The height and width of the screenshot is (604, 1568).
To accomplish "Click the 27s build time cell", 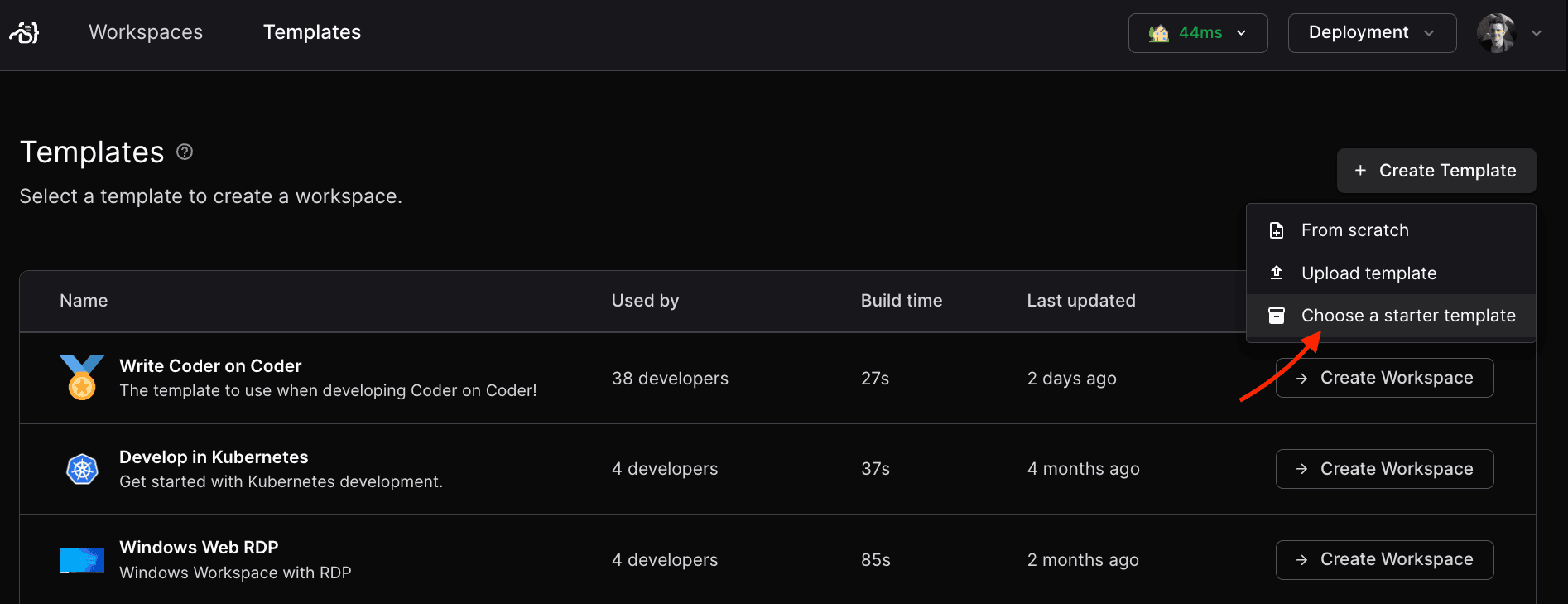I will (x=875, y=379).
